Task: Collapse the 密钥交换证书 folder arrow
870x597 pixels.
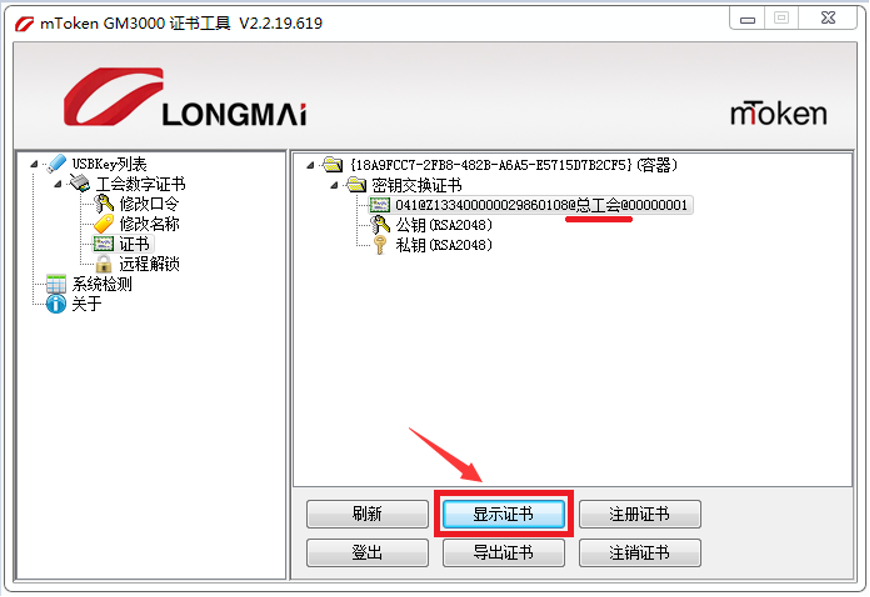Action: (x=334, y=185)
